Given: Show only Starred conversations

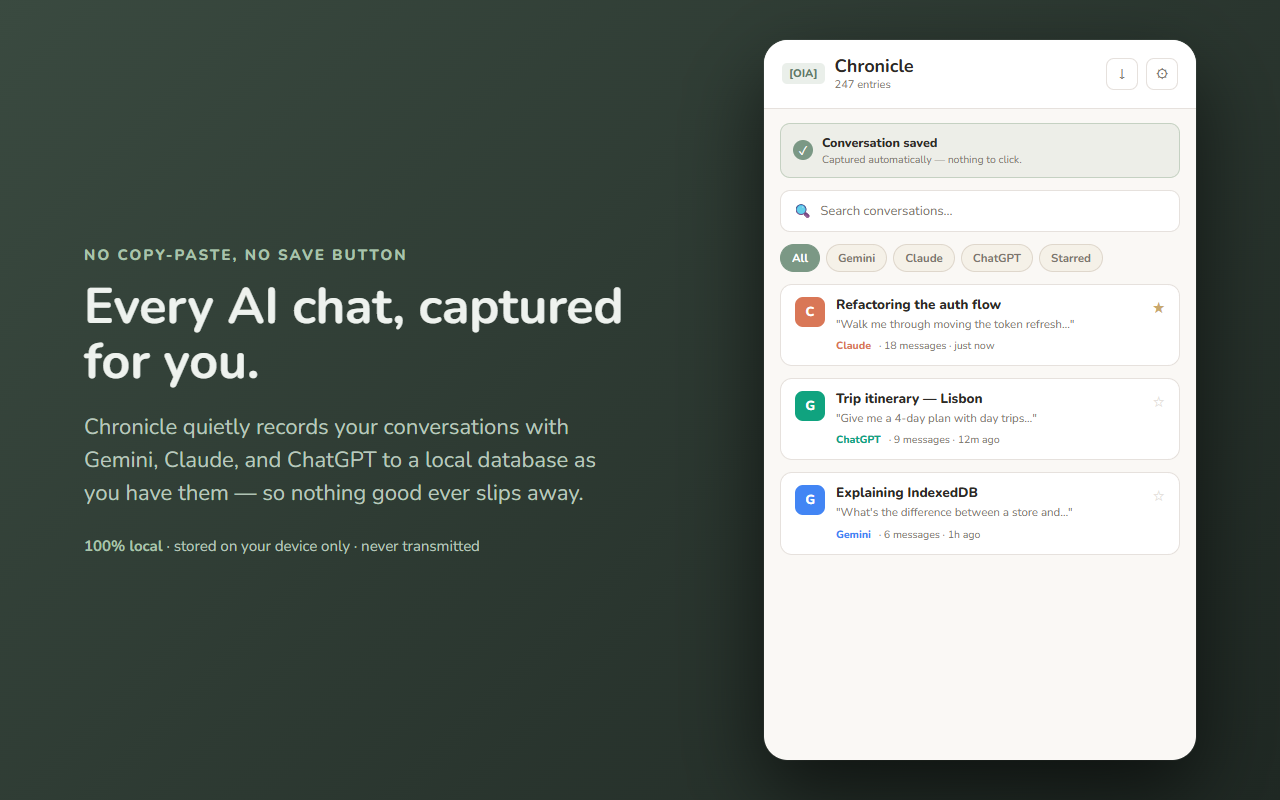Looking at the screenshot, I should 1071,258.
